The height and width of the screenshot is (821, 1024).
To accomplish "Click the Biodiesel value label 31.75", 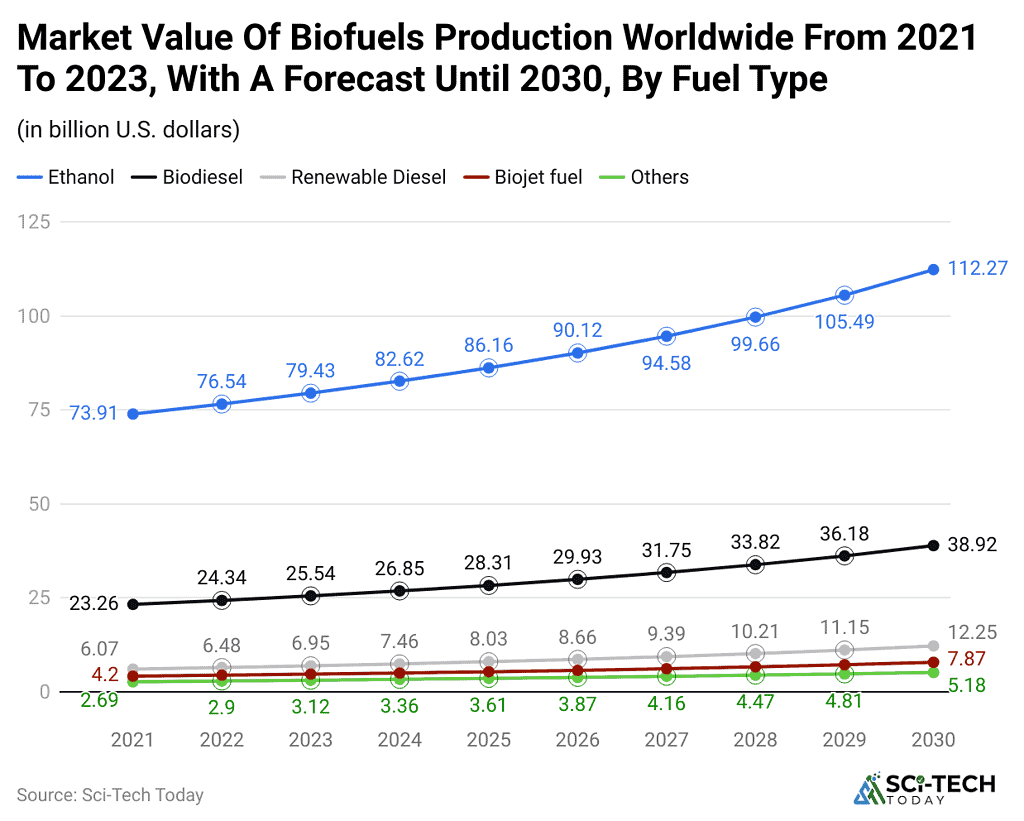I will point(666,550).
